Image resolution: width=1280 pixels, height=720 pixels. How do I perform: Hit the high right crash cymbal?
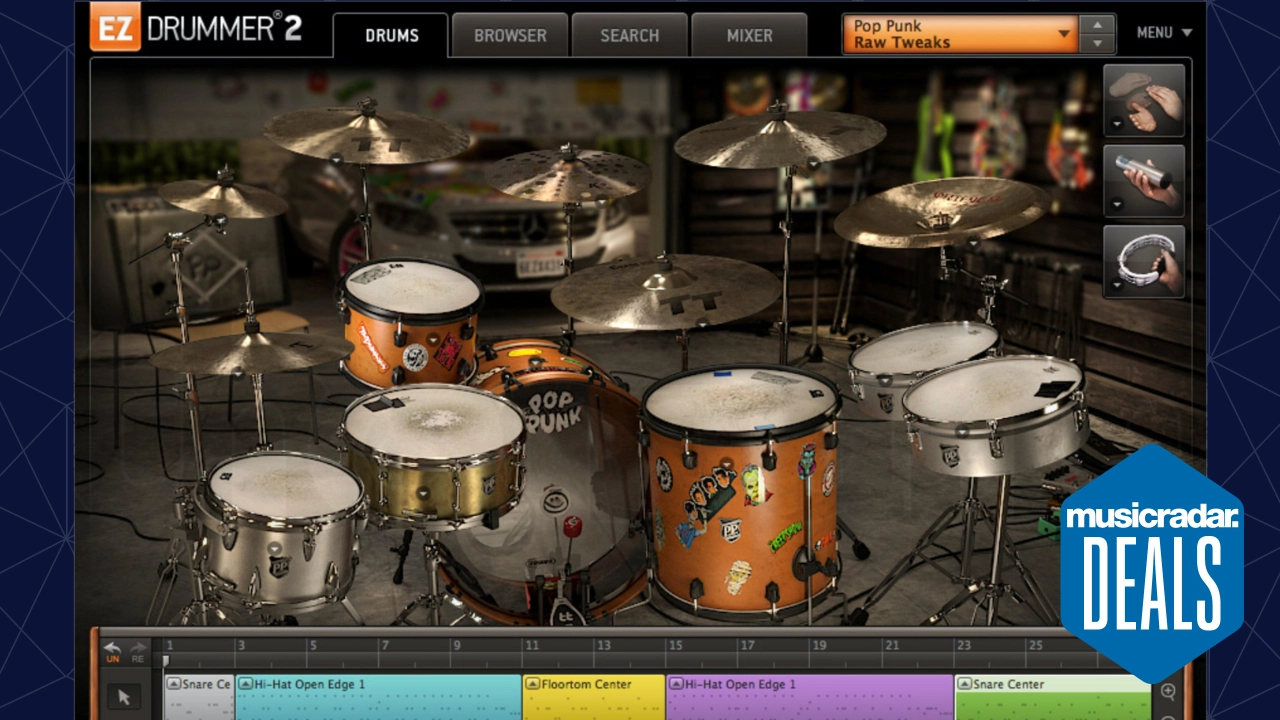[x=780, y=138]
